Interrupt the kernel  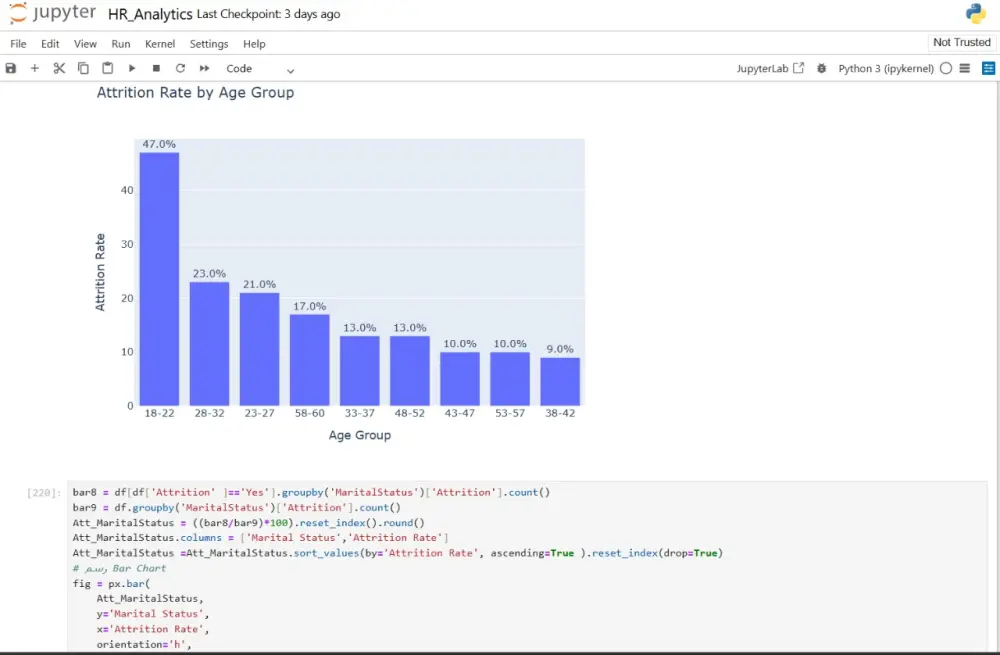click(x=155, y=68)
